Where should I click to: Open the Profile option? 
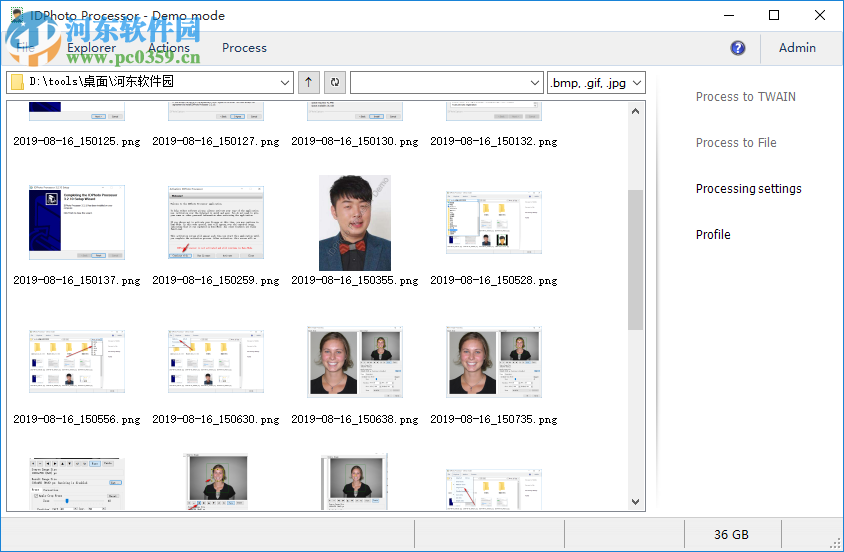pos(713,235)
